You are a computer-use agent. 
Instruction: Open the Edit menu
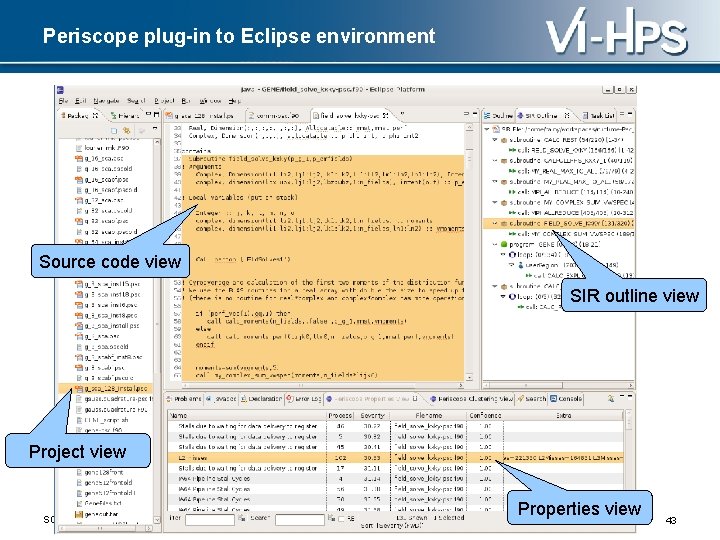[x=81, y=101]
